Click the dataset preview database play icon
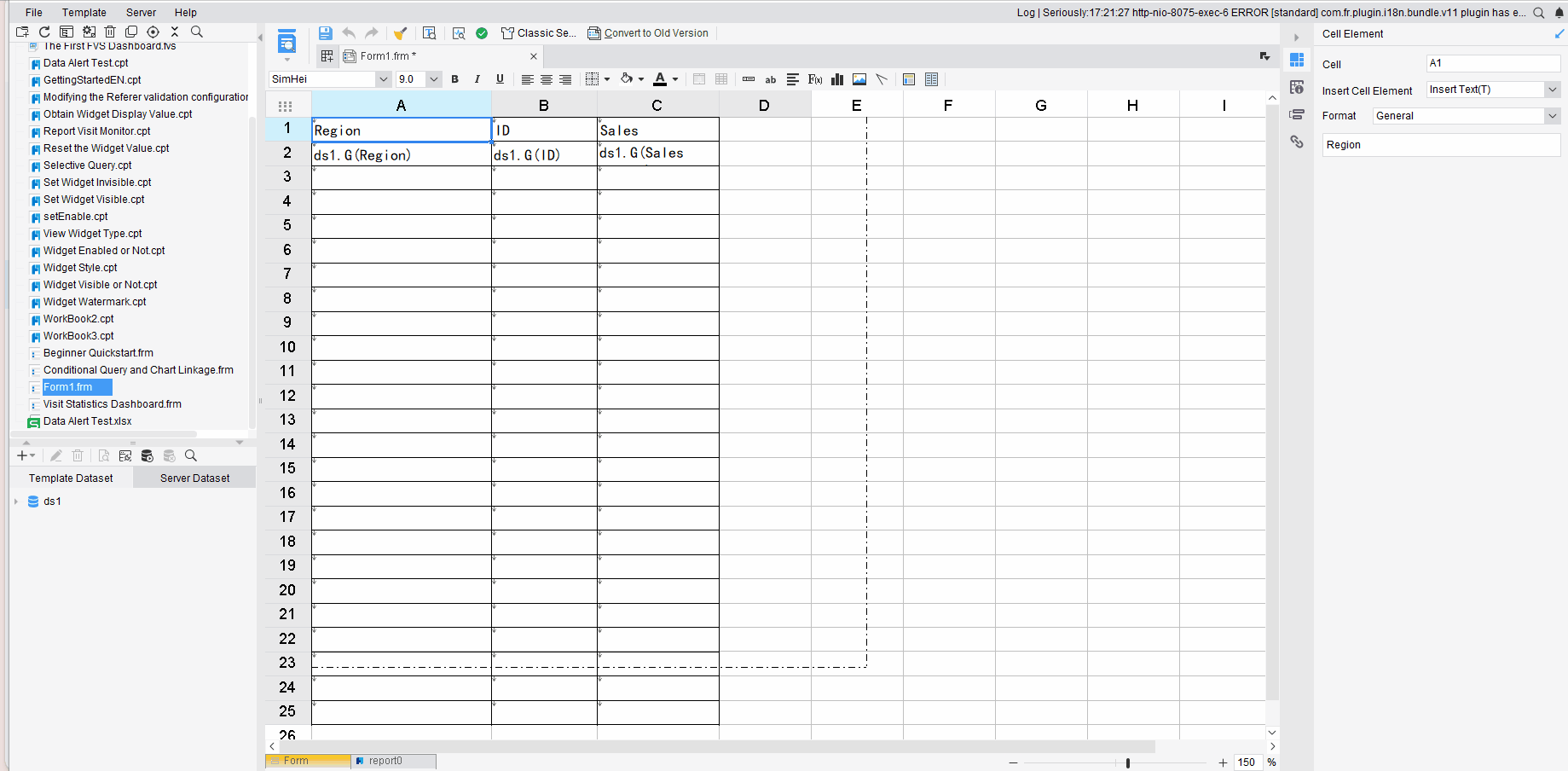The height and width of the screenshot is (771, 1568). tap(147, 456)
